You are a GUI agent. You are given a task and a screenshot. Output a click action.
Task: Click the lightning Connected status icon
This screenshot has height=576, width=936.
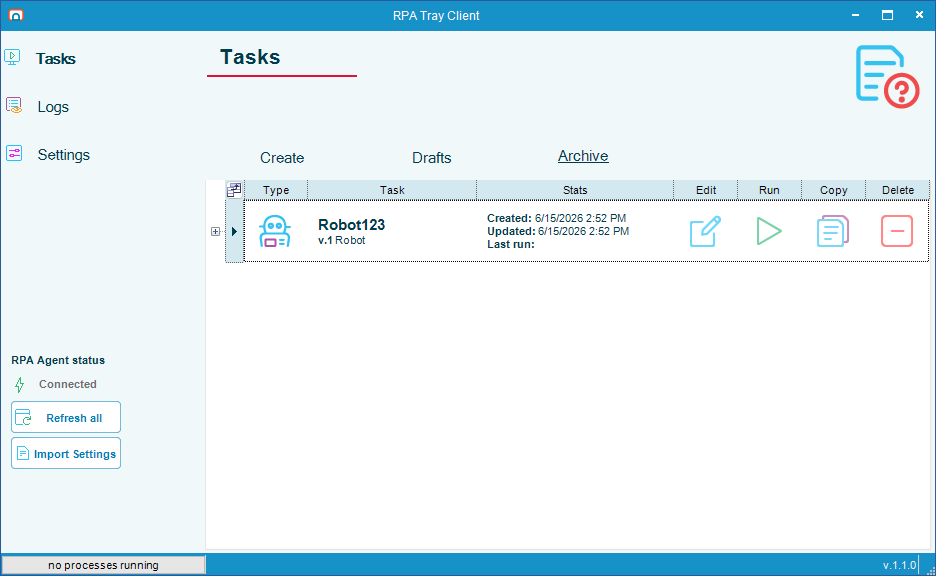[20, 384]
